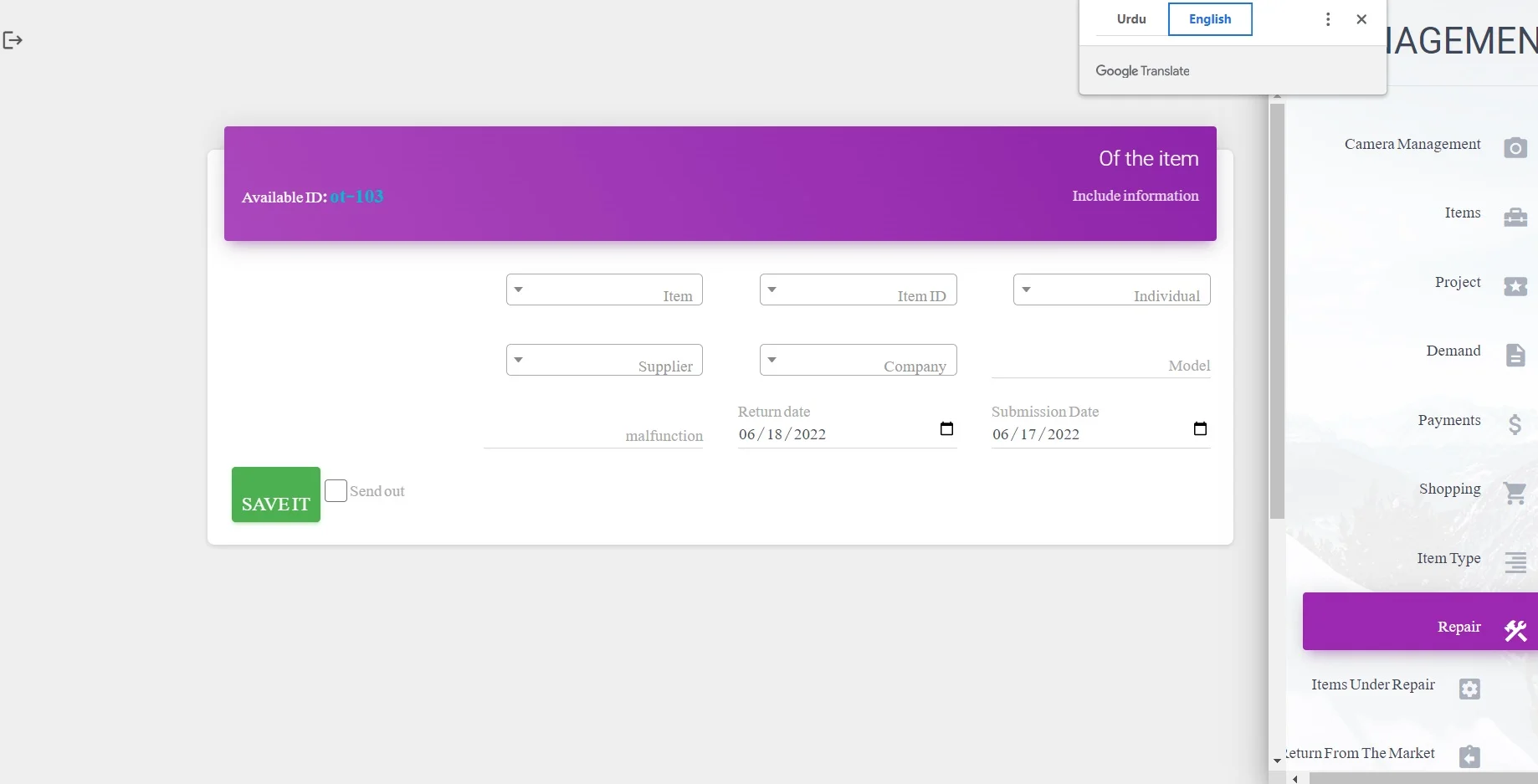Screen dimensions: 1538x784
Task: Click the Payments dollar sign icon
Action: point(1515,424)
